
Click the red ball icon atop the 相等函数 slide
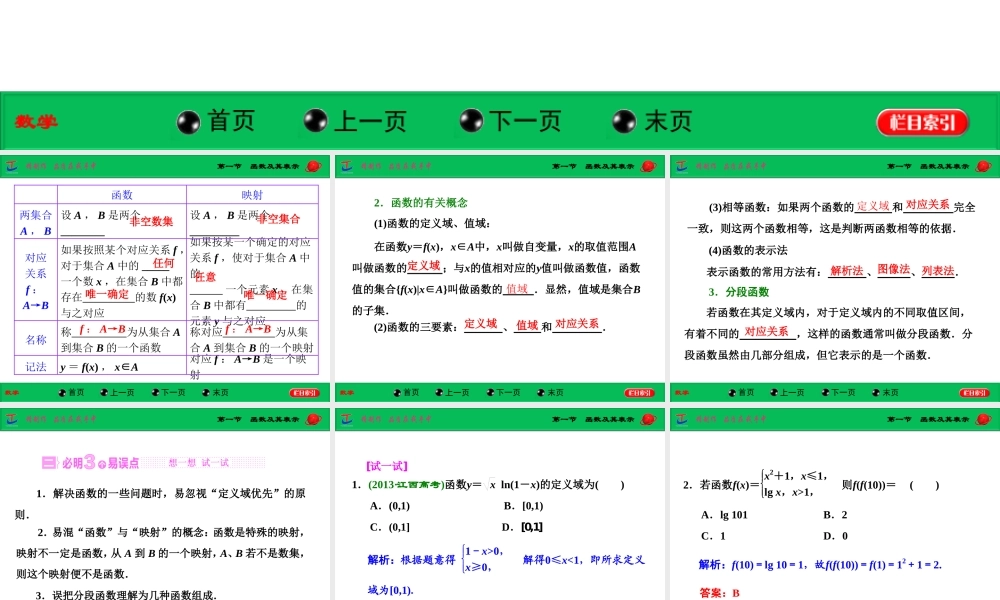[983, 166]
